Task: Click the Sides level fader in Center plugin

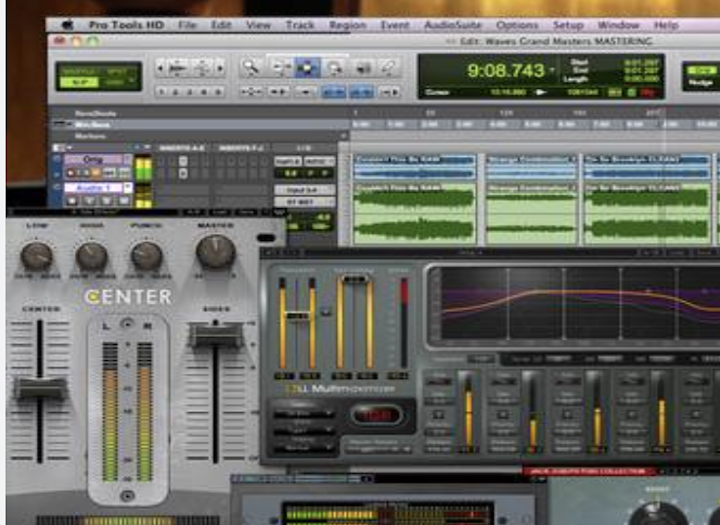Action: click(x=215, y=334)
